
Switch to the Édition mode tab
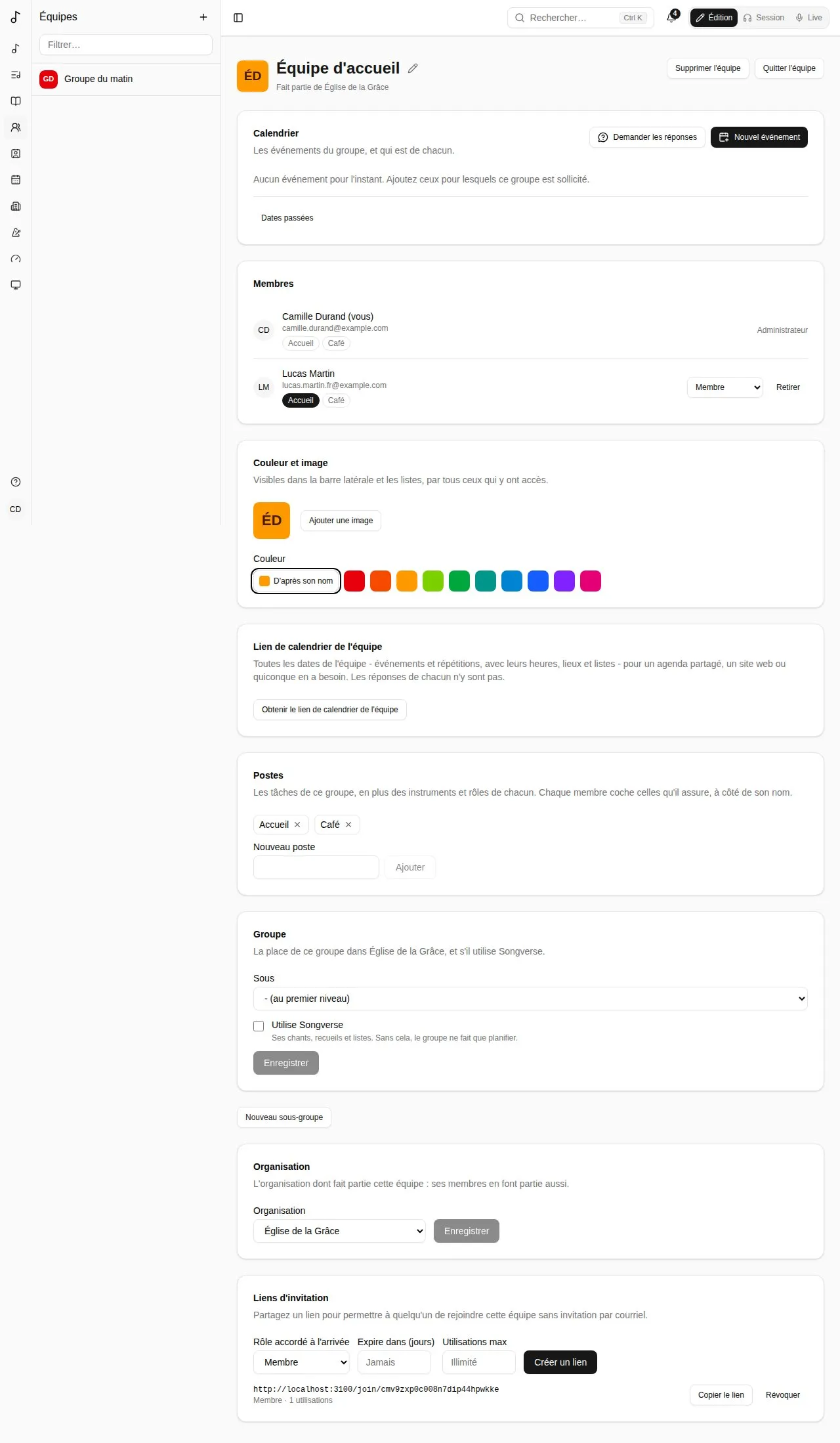(x=714, y=18)
